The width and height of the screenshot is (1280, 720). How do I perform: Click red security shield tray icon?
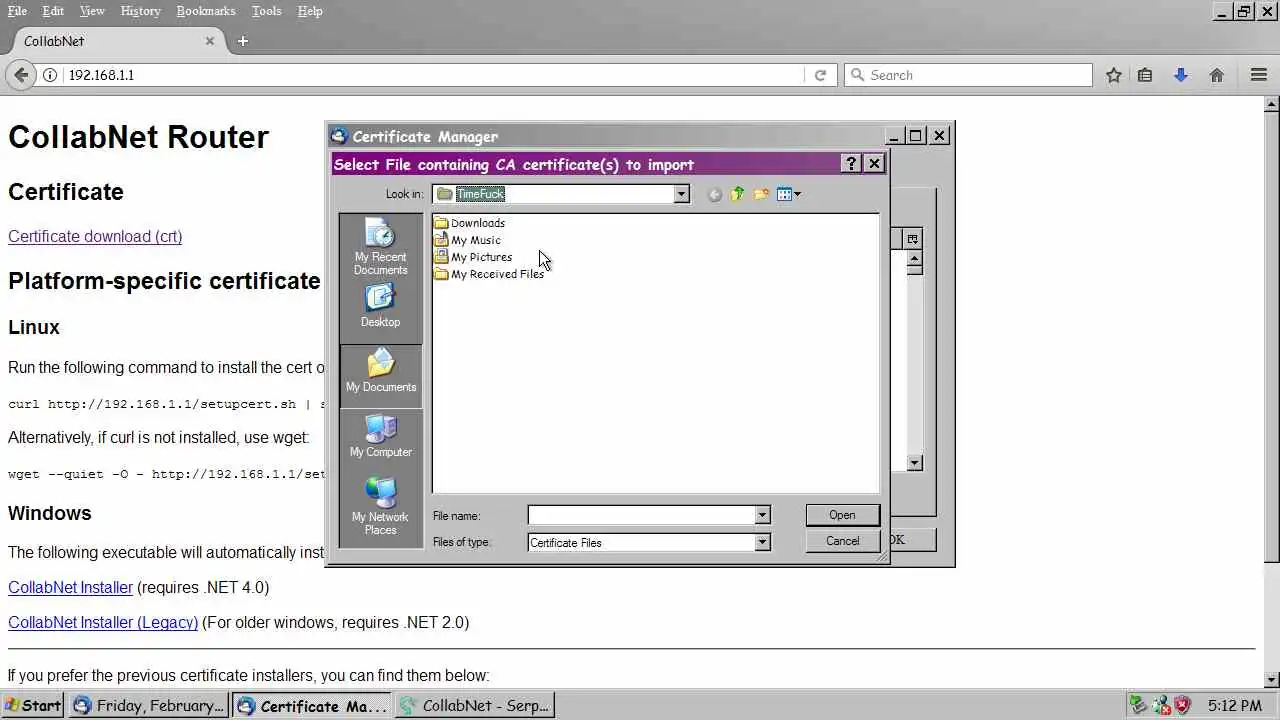pyautogui.click(x=1182, y=705)
